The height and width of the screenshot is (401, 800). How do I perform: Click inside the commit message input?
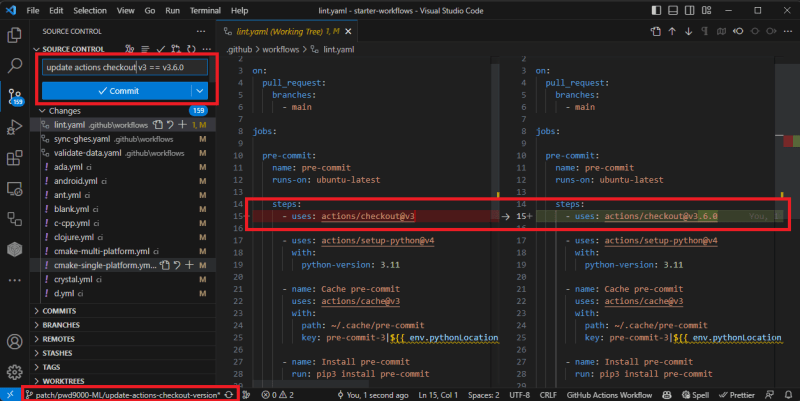(124, 67)
